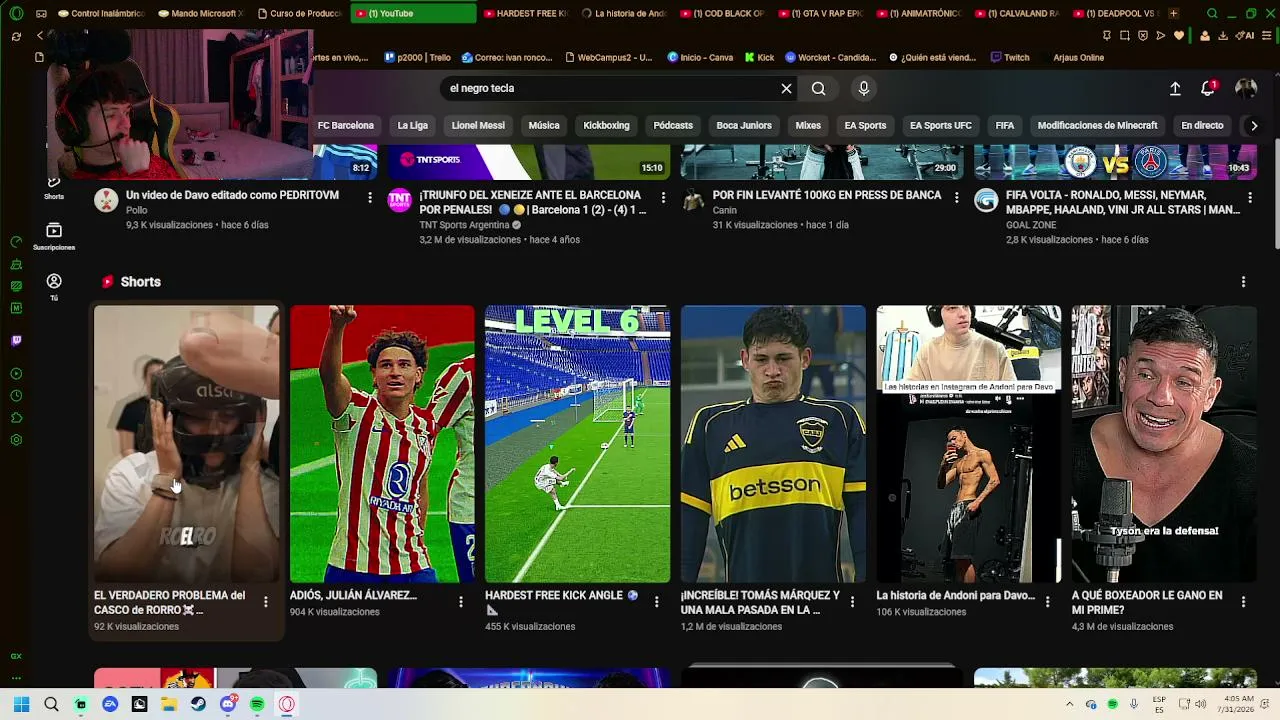This screenshot has height=720, width=1280.
Task: Open the TNT Sports Argentina channel name
Action: point(464,225)
